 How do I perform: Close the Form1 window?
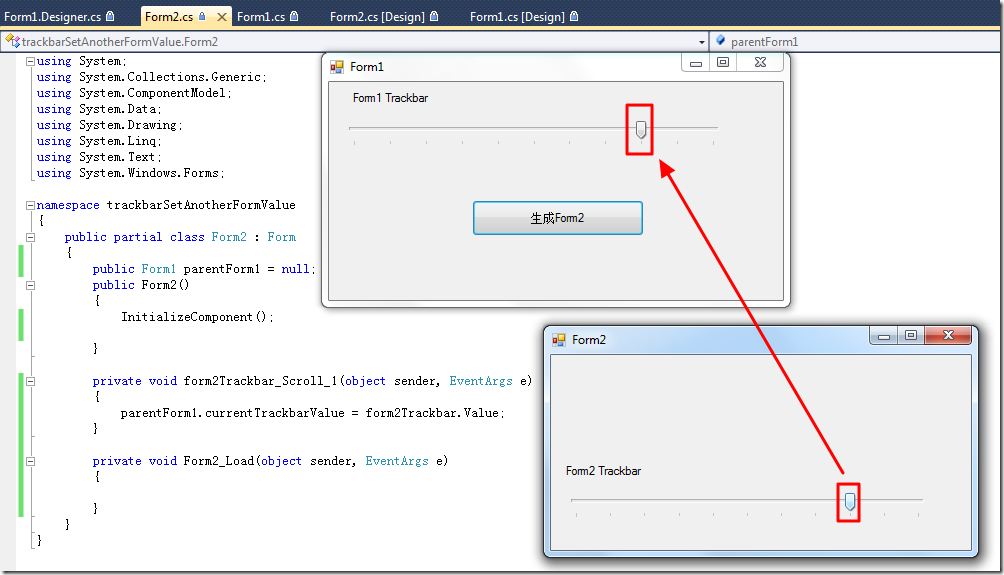coord(761,63)
